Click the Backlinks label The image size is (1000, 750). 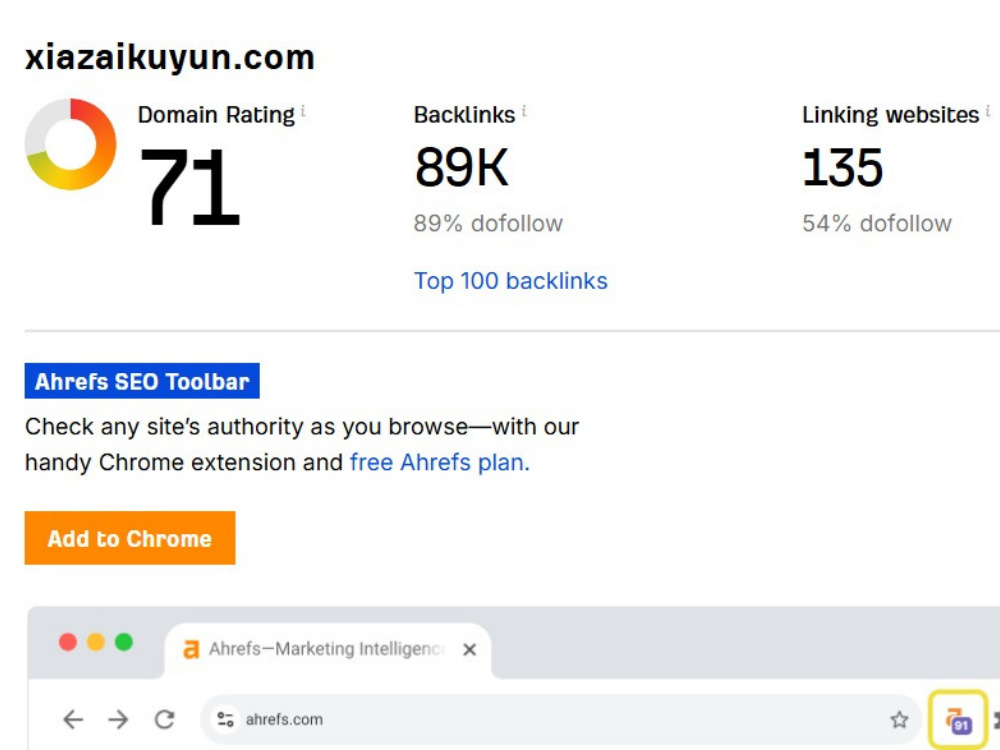pyautogui.click(x=464, y=115)
